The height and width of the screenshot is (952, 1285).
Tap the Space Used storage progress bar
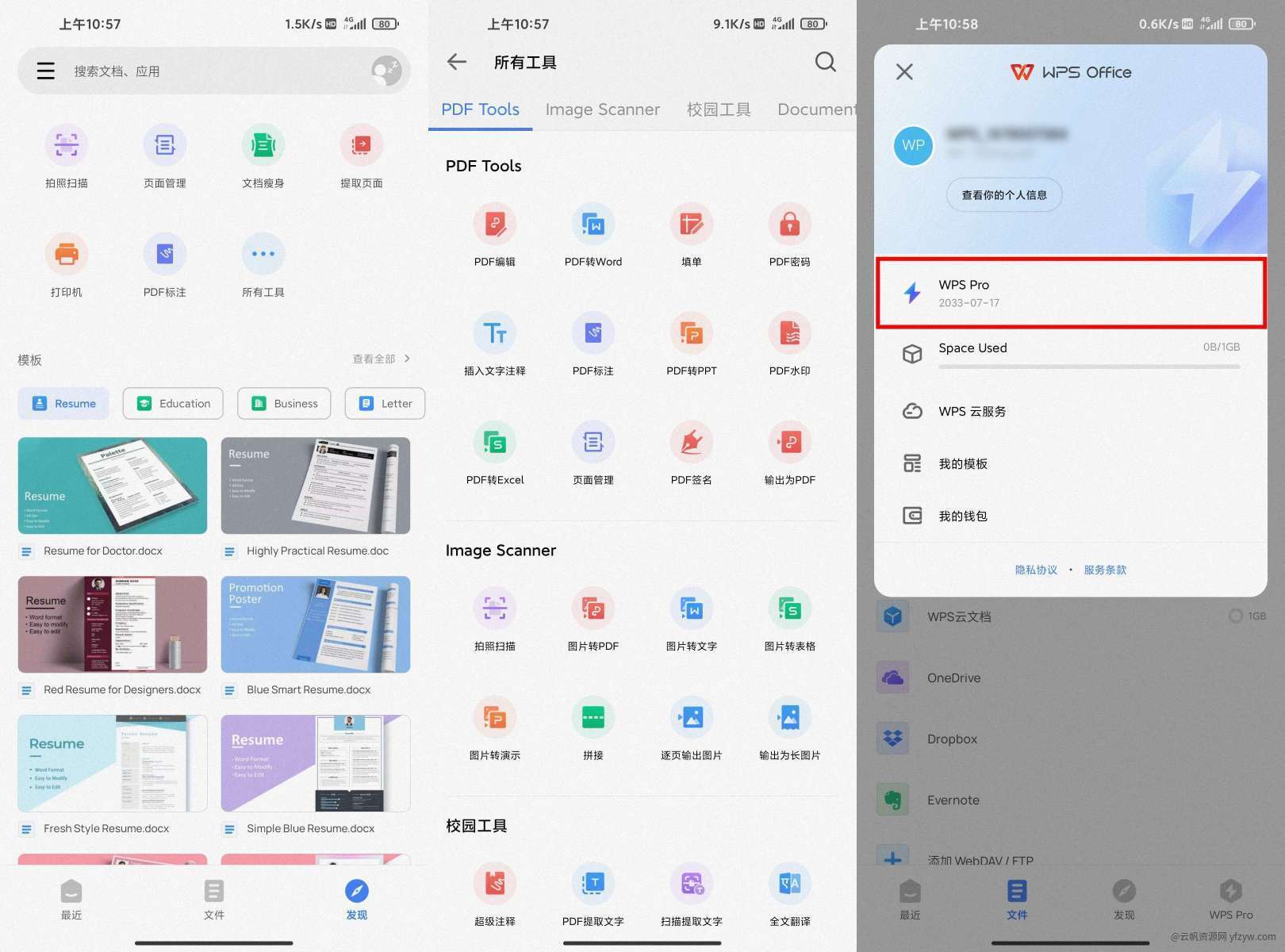(1089, 367)
